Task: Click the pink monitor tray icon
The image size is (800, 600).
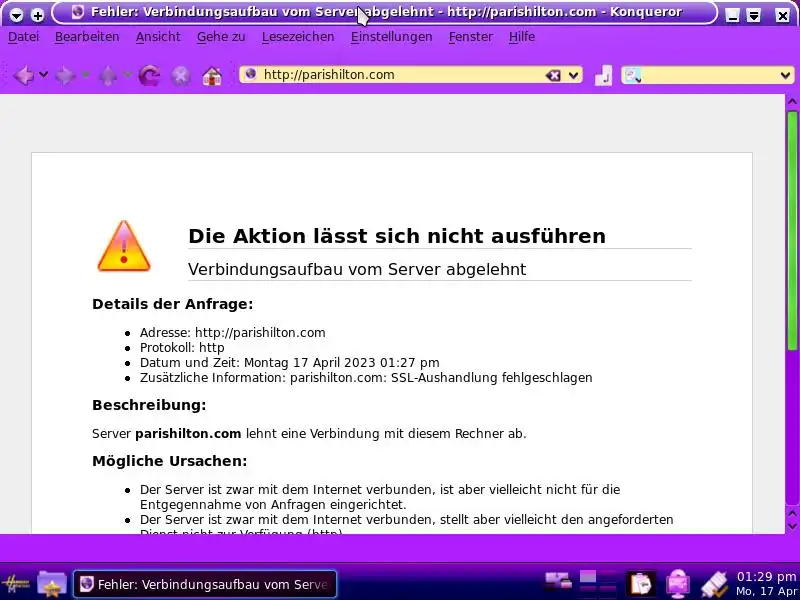Action: pos(678,584)
